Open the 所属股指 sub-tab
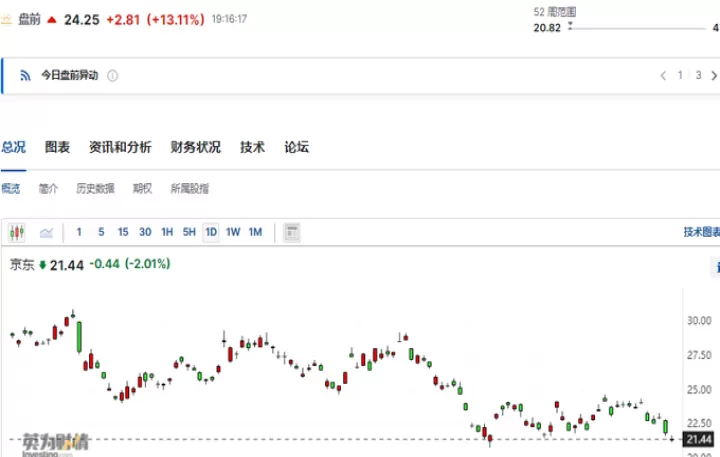 (x=190, y=188)
